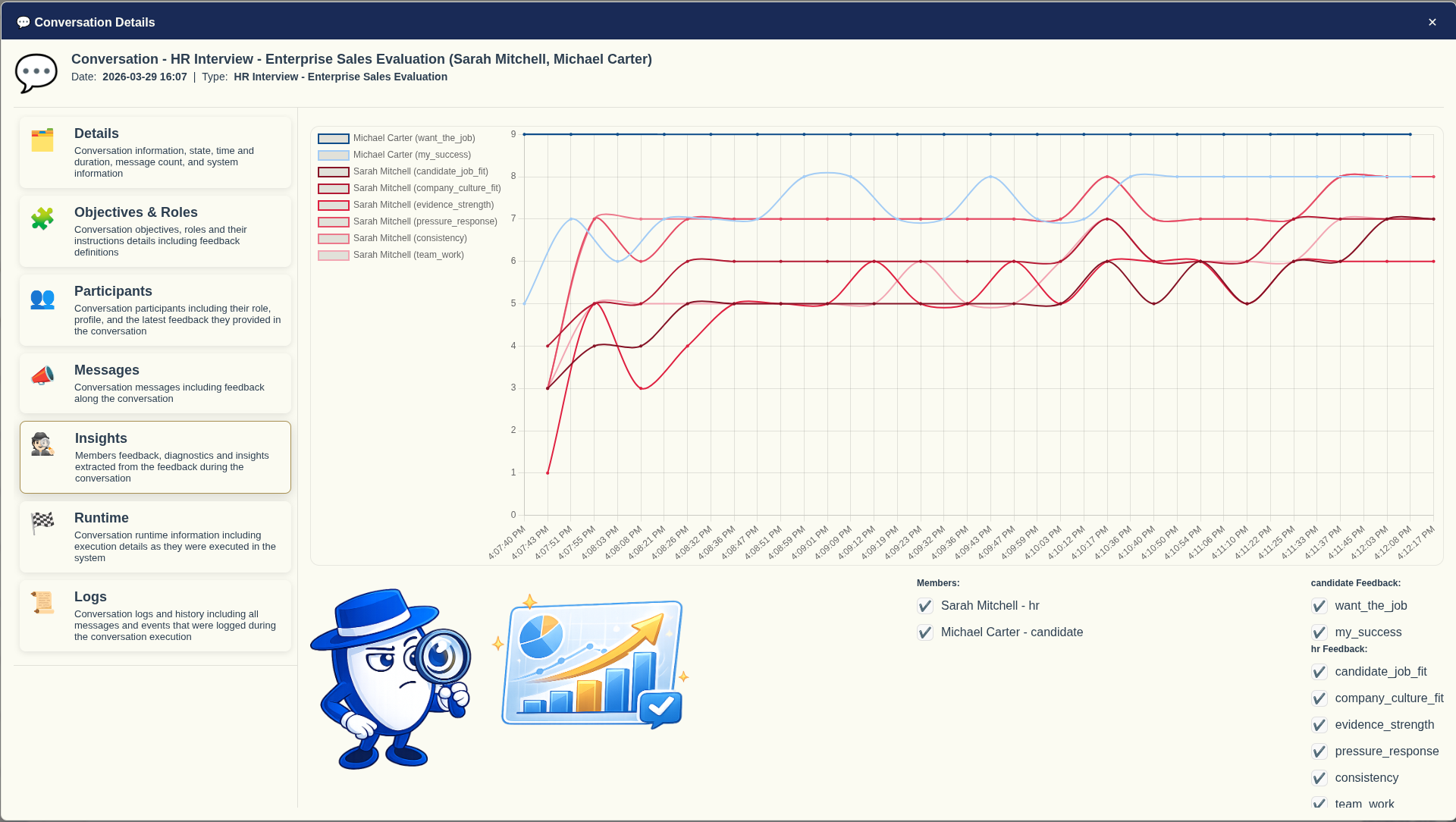Click Sarah Mitchell (candidate_job_fit) legend swatch

334,172
